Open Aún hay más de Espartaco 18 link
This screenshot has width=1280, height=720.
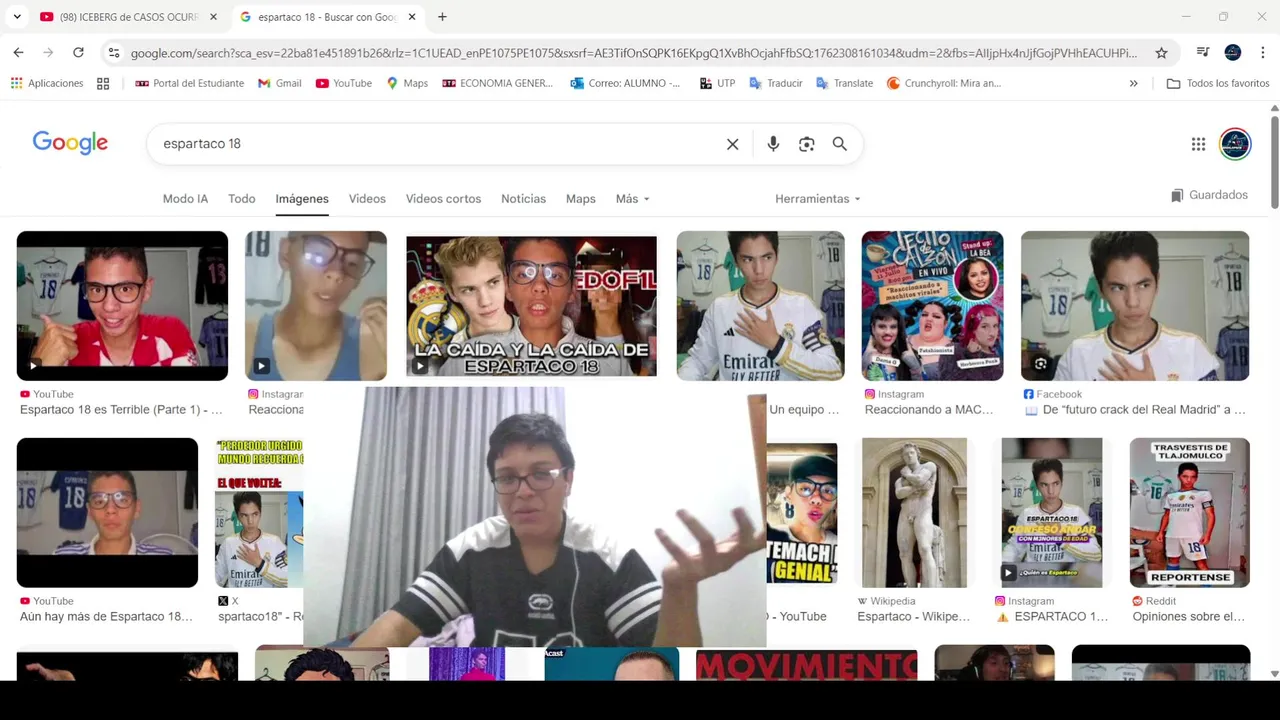(106, 617)
